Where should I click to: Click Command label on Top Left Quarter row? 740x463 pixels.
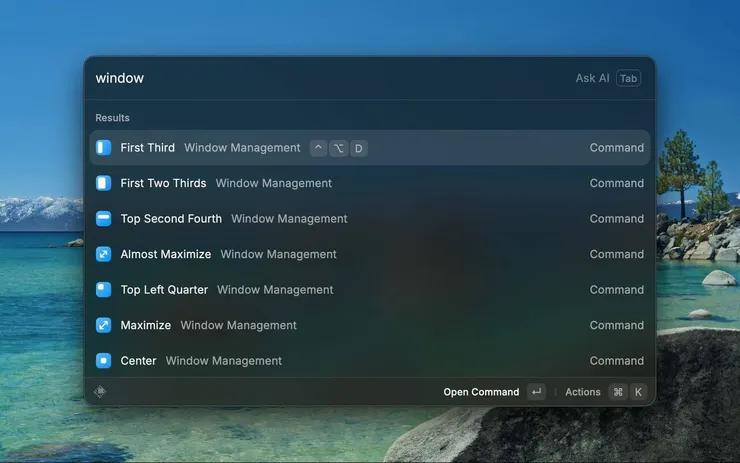(x=616, y=289)
